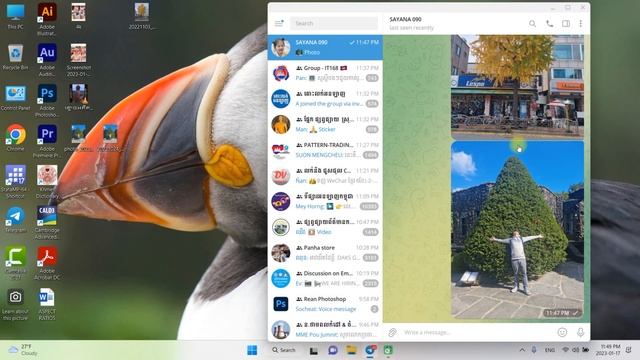Screen dimensions: 640x360
Task: Open the chat saying joined the group via invite
Action: [x=325, y=99]
